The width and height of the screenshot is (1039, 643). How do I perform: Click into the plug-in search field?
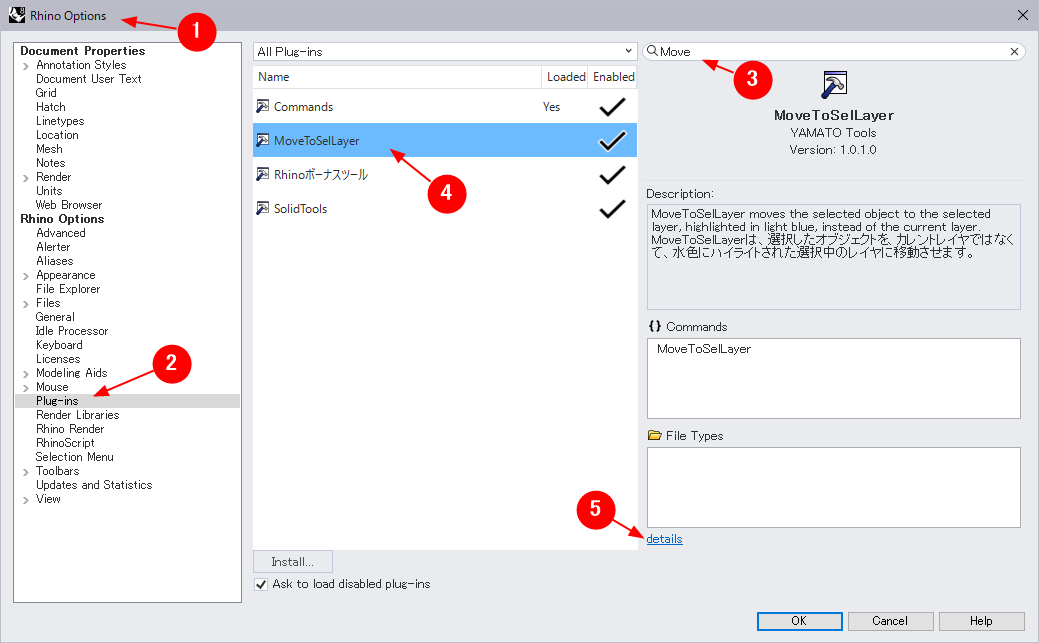coord(833,52)
